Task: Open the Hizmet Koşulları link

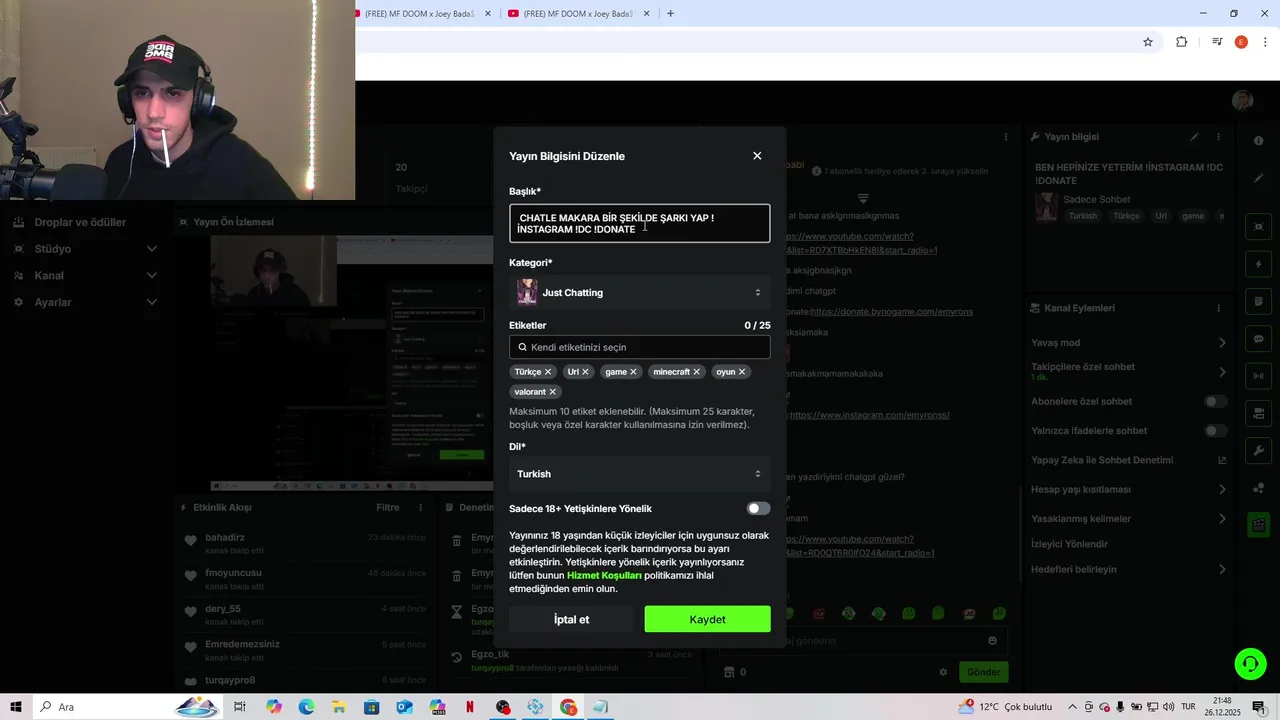Action: pos(604,576)
